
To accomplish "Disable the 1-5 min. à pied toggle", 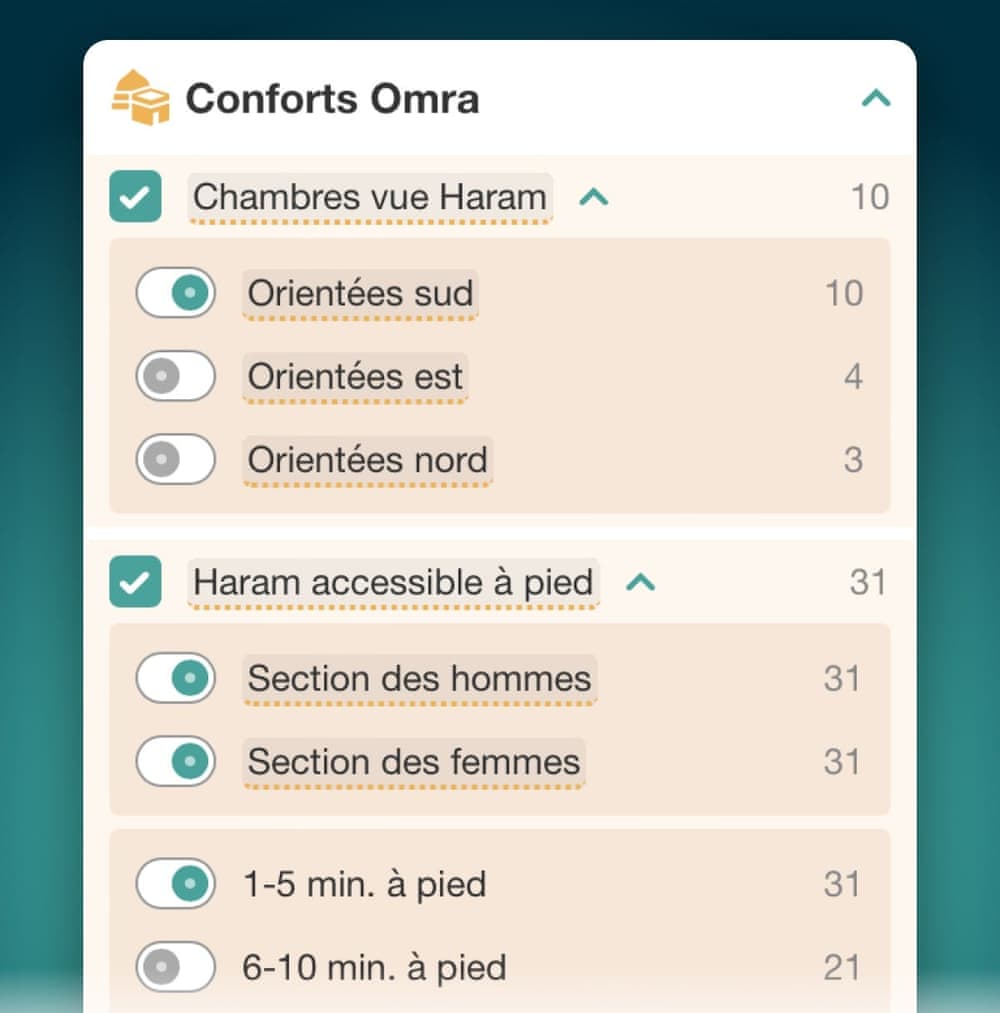I will pos(175,884).
